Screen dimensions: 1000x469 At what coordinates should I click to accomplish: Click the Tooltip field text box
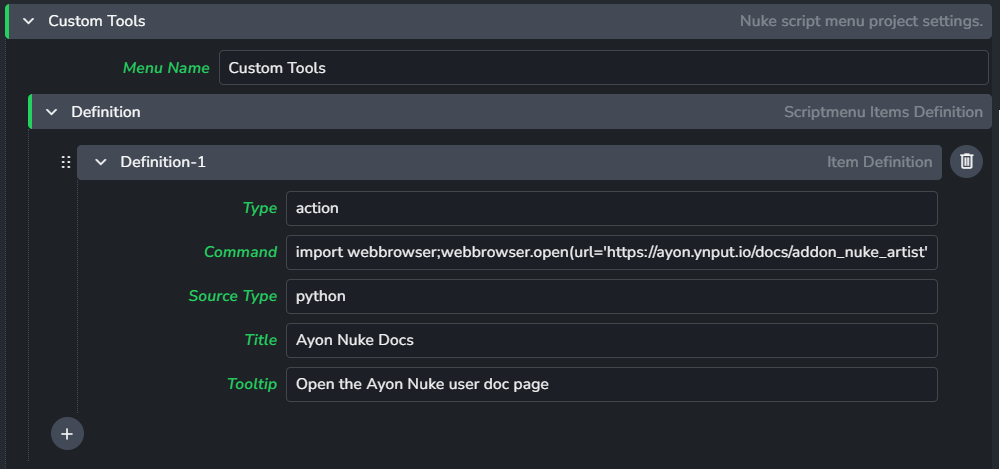[611, 384]
